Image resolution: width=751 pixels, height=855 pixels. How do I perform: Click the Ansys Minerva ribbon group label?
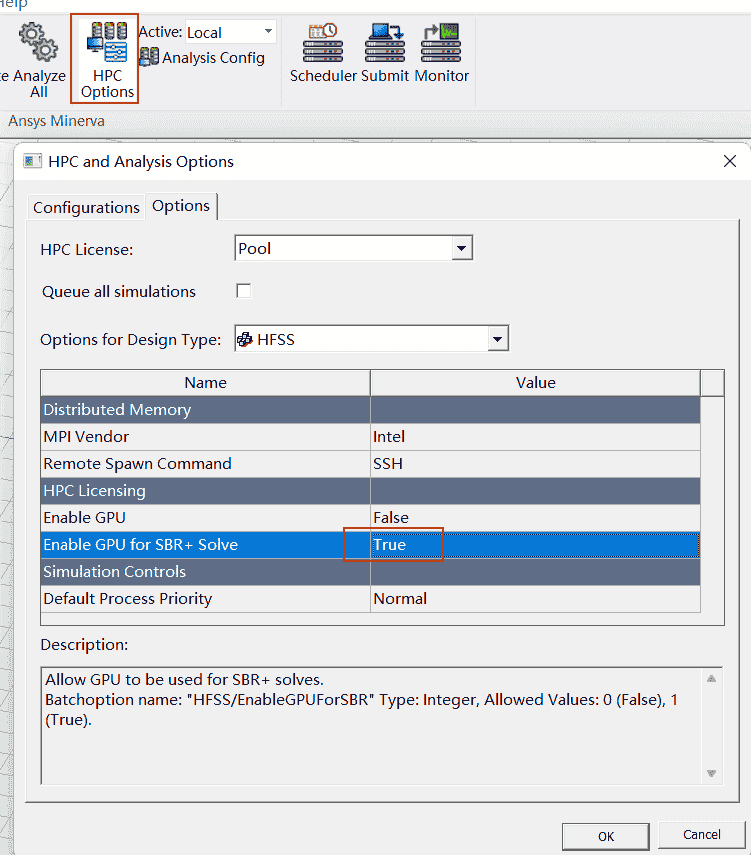coord(57,121)
